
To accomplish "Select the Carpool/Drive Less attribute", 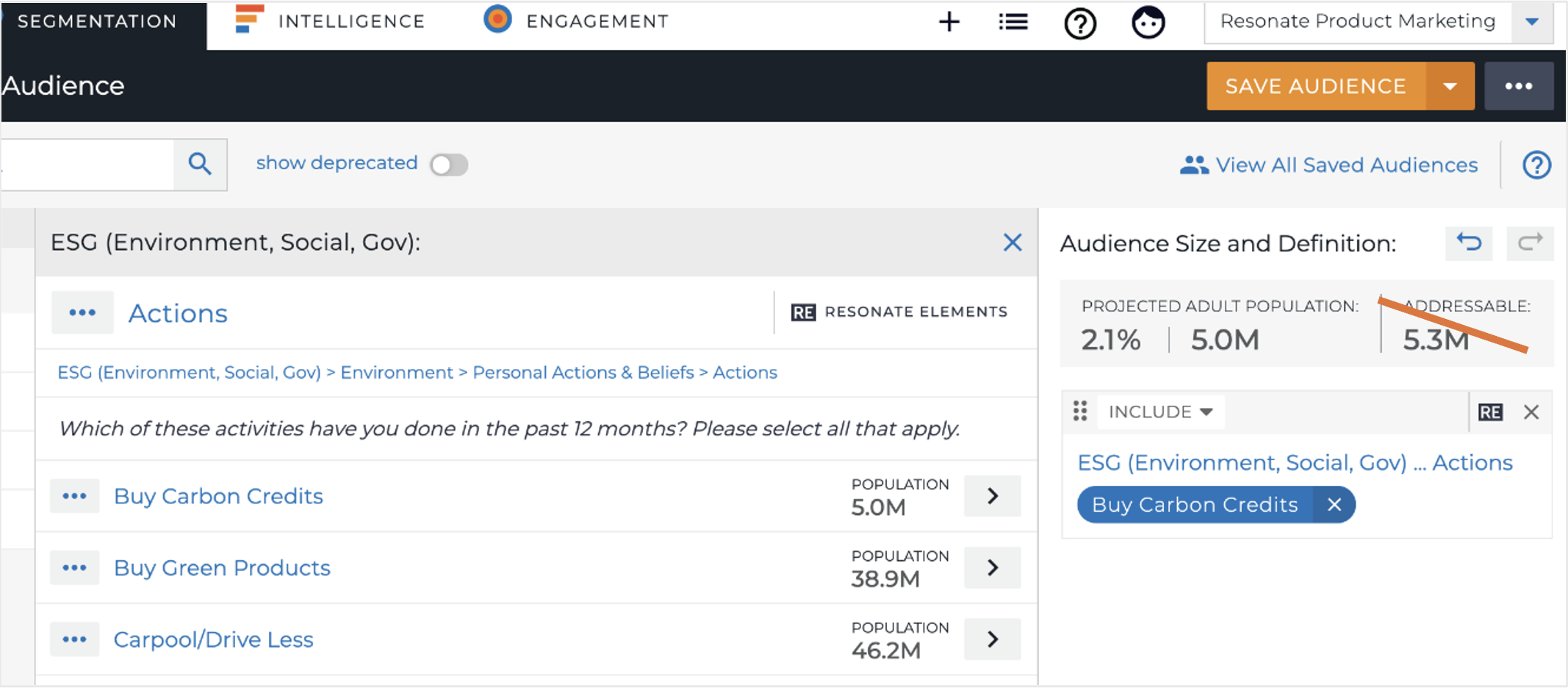I will 213,640.
